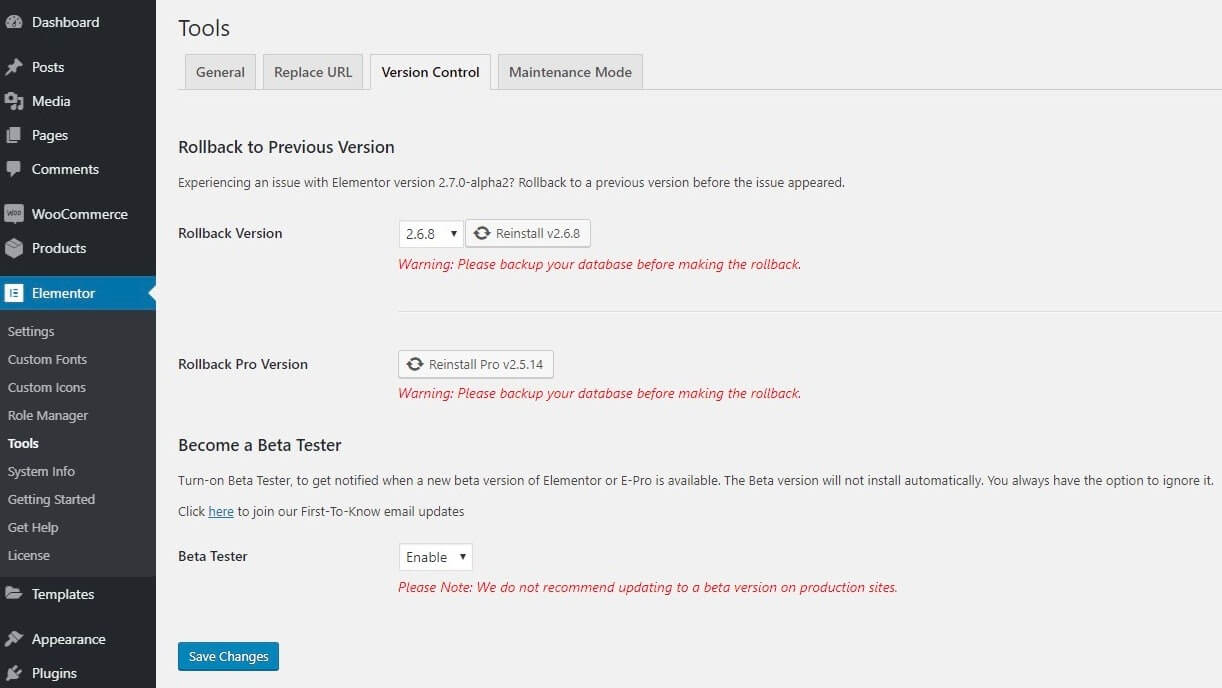
Task: Click Save Changes
Action: point(227,656)
